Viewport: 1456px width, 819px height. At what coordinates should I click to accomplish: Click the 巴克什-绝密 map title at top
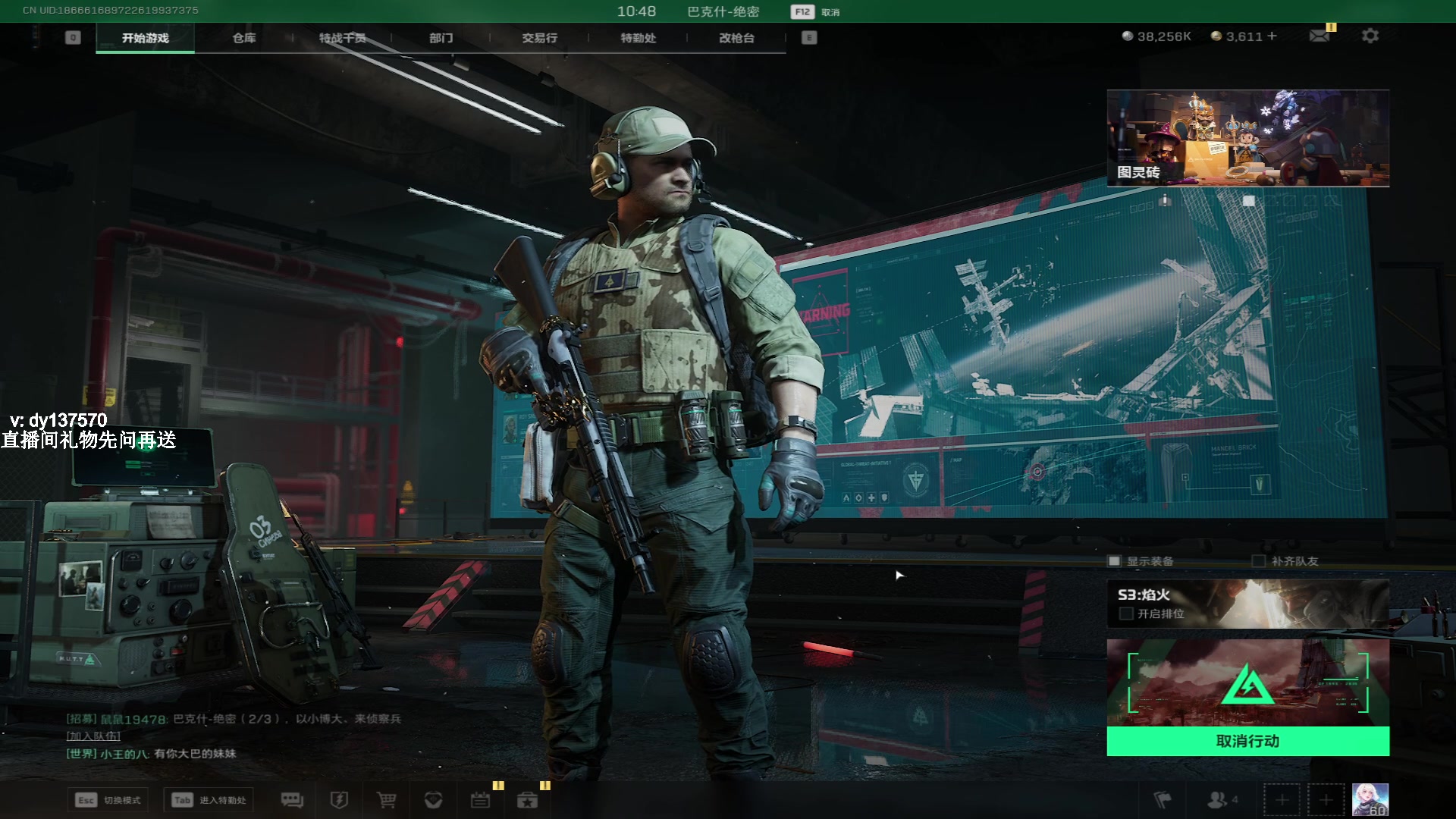point(723,11)
